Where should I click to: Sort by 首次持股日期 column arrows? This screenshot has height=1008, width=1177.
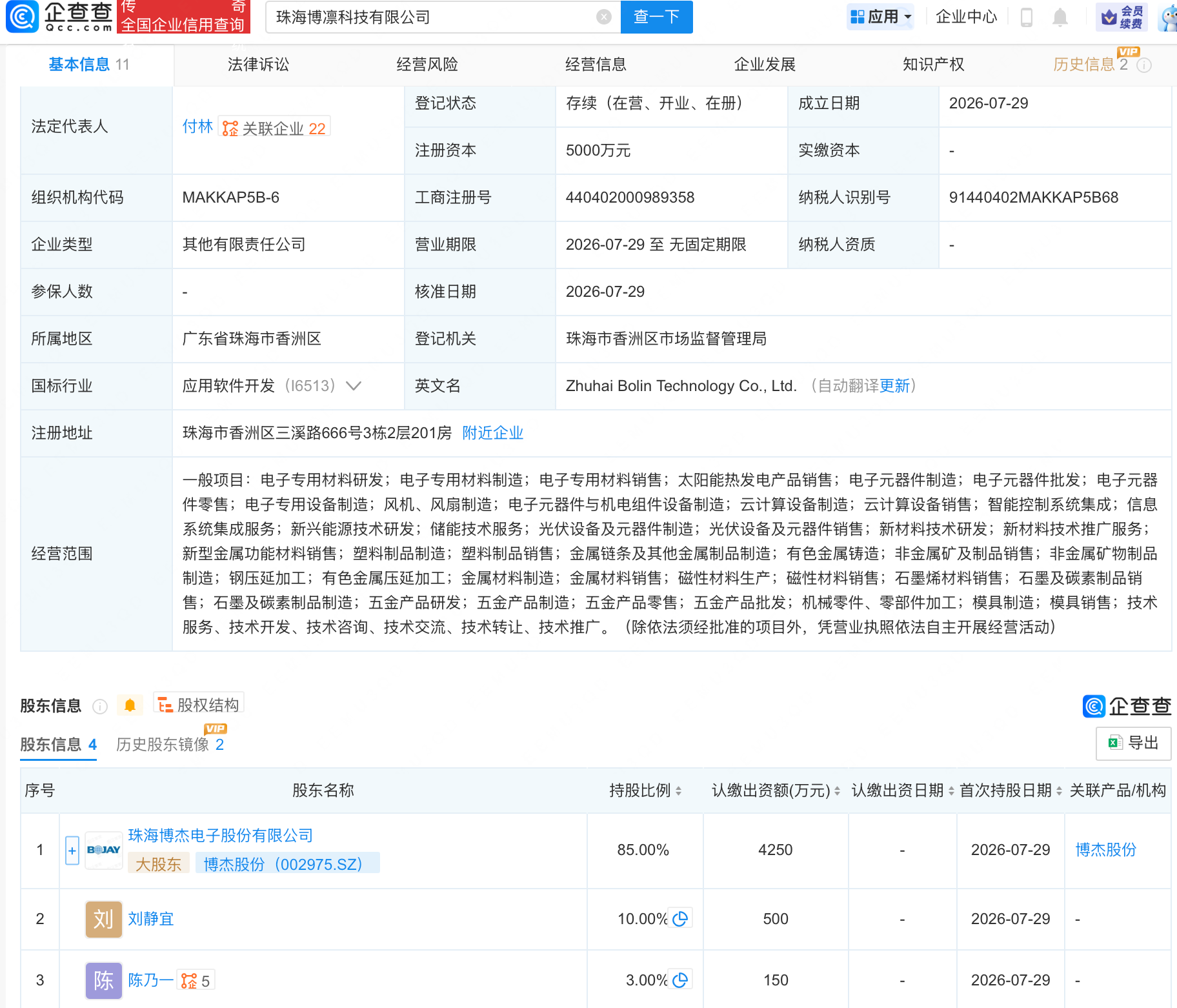(1059, 791)
